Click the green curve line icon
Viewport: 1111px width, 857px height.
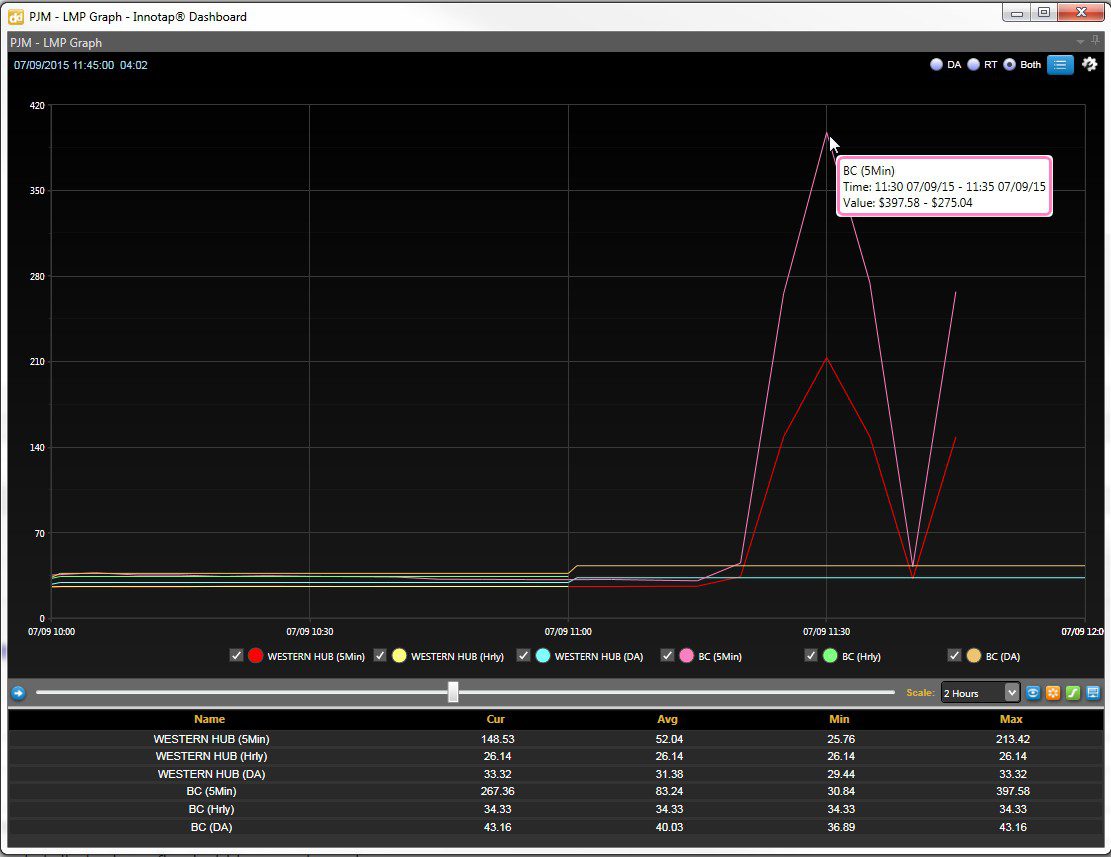point(1073,693)
